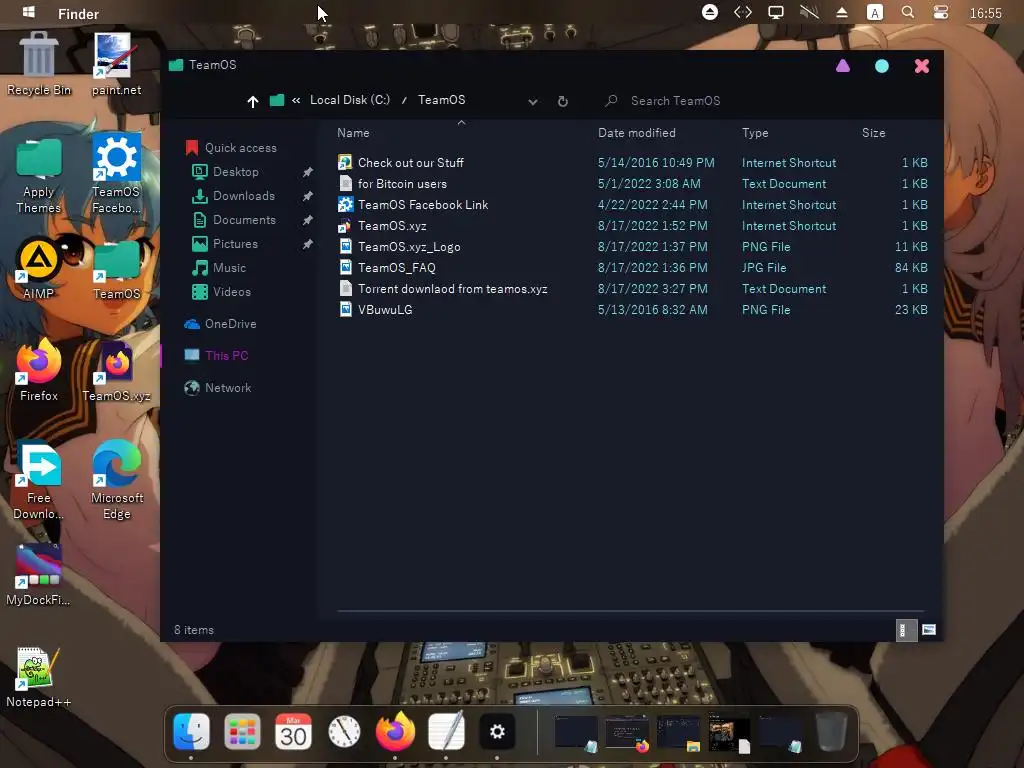Open the control center toggles icon

click(940, 12)
